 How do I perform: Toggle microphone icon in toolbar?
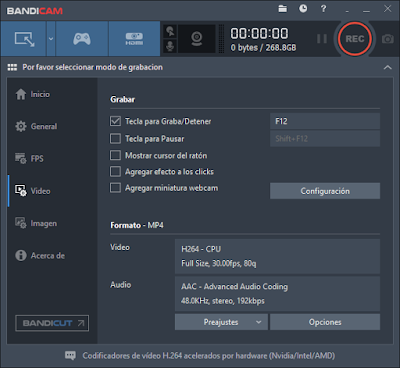pyautogui.click(x=170, y=46)
